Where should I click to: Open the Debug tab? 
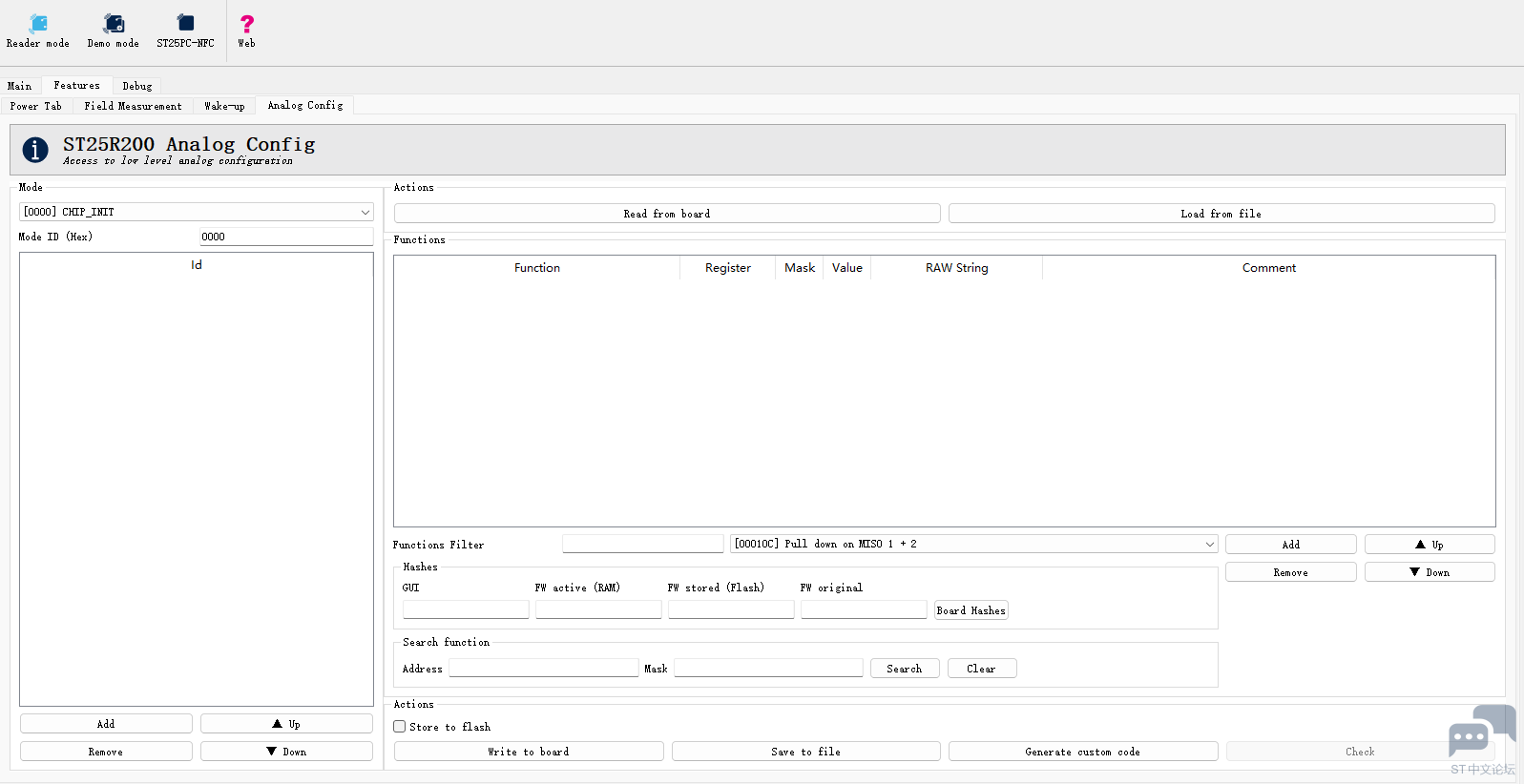[137, 86]
